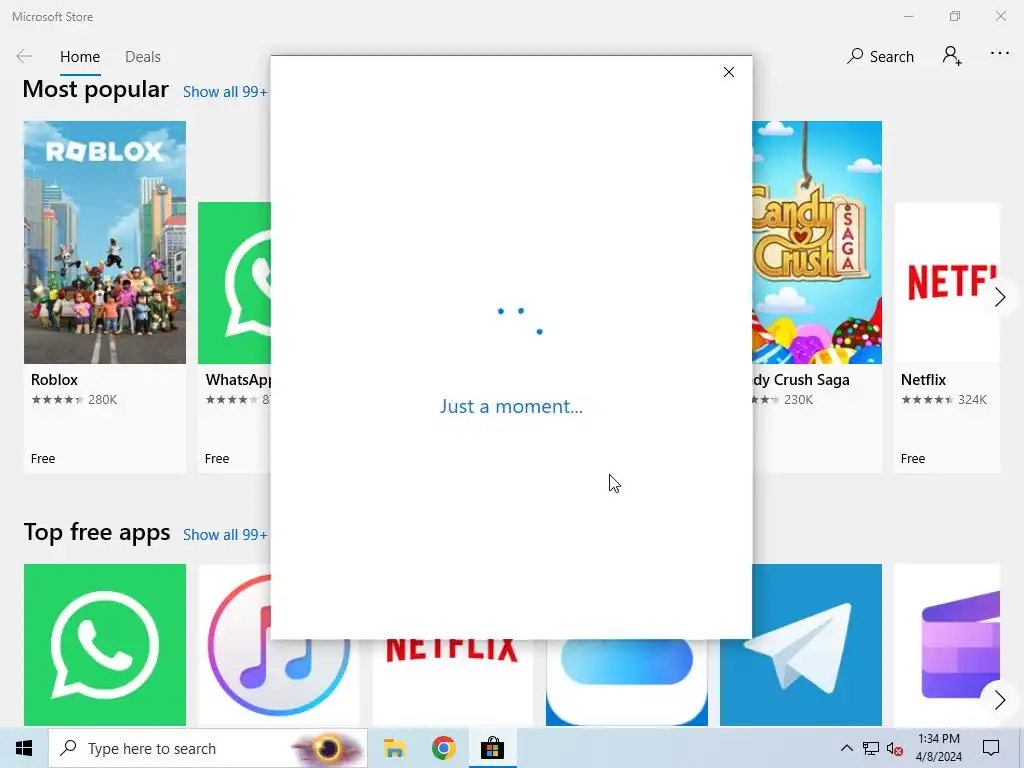Open the clock showing 1:34 PM

click(938, 748)
